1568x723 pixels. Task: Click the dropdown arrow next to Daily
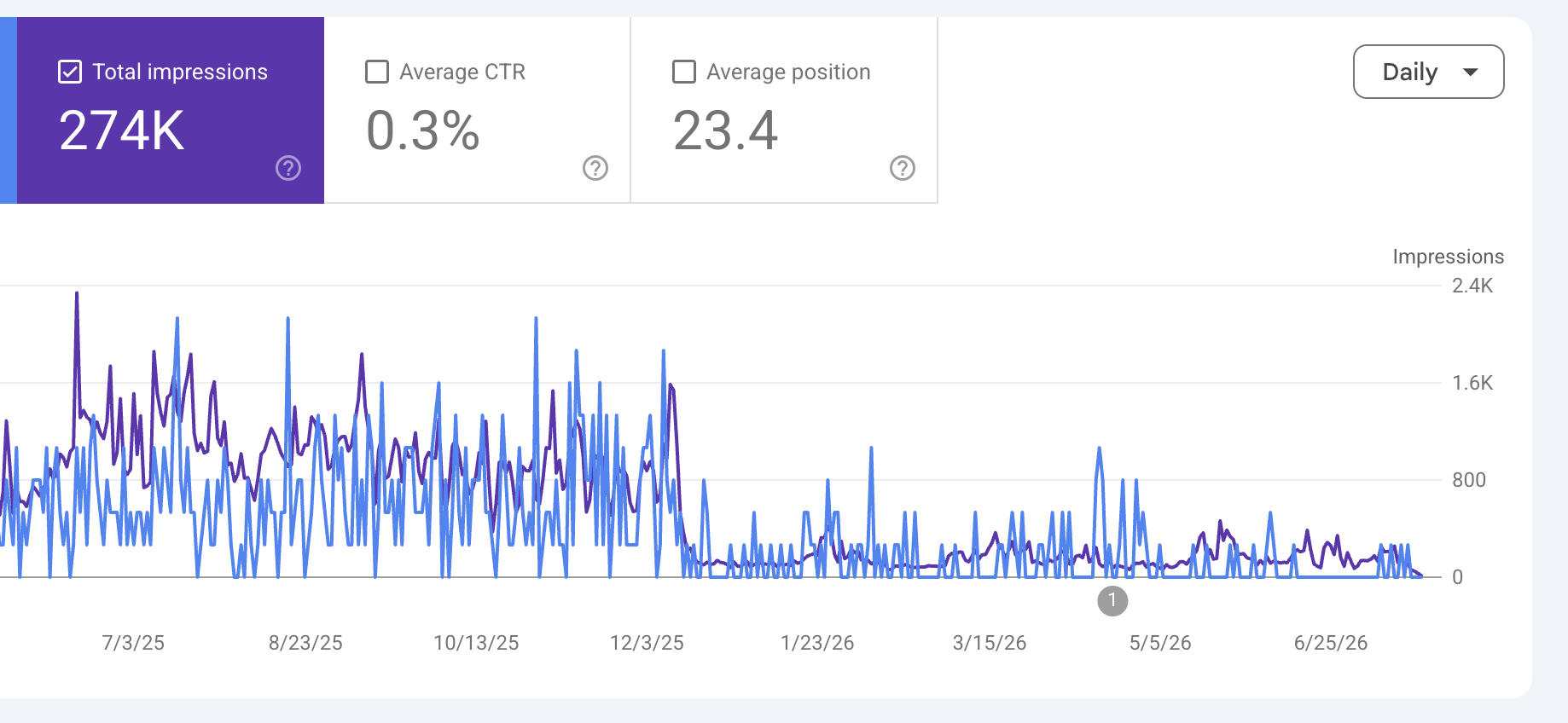pos(1471,72)
